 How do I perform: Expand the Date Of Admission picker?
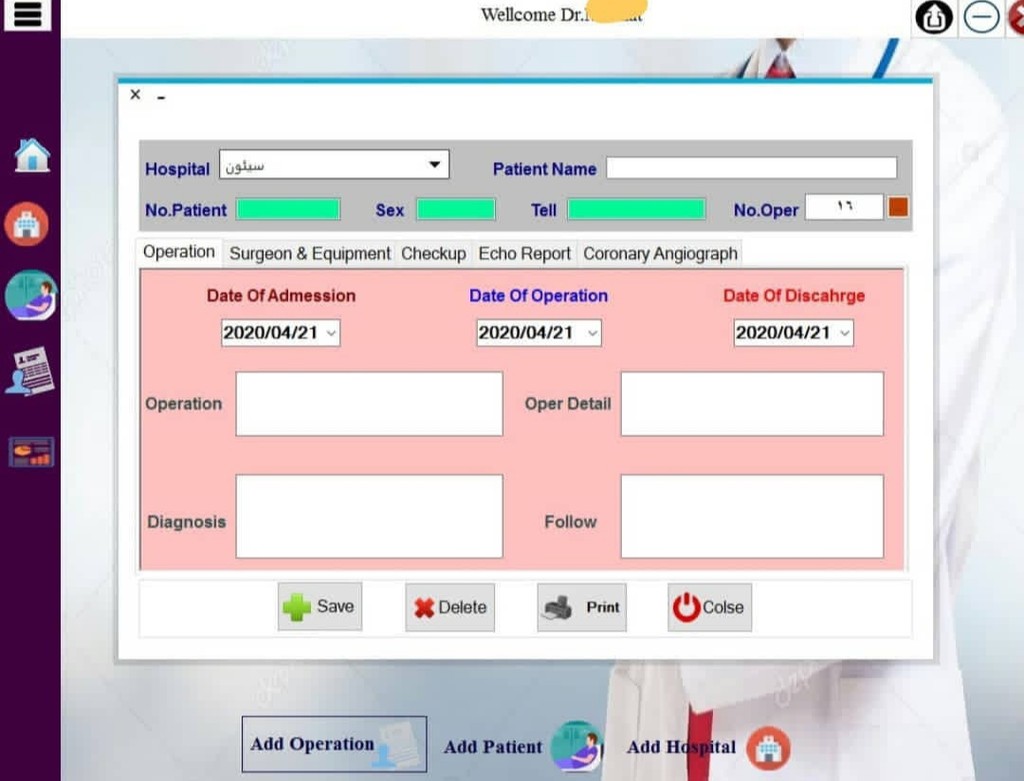[331, 333]
